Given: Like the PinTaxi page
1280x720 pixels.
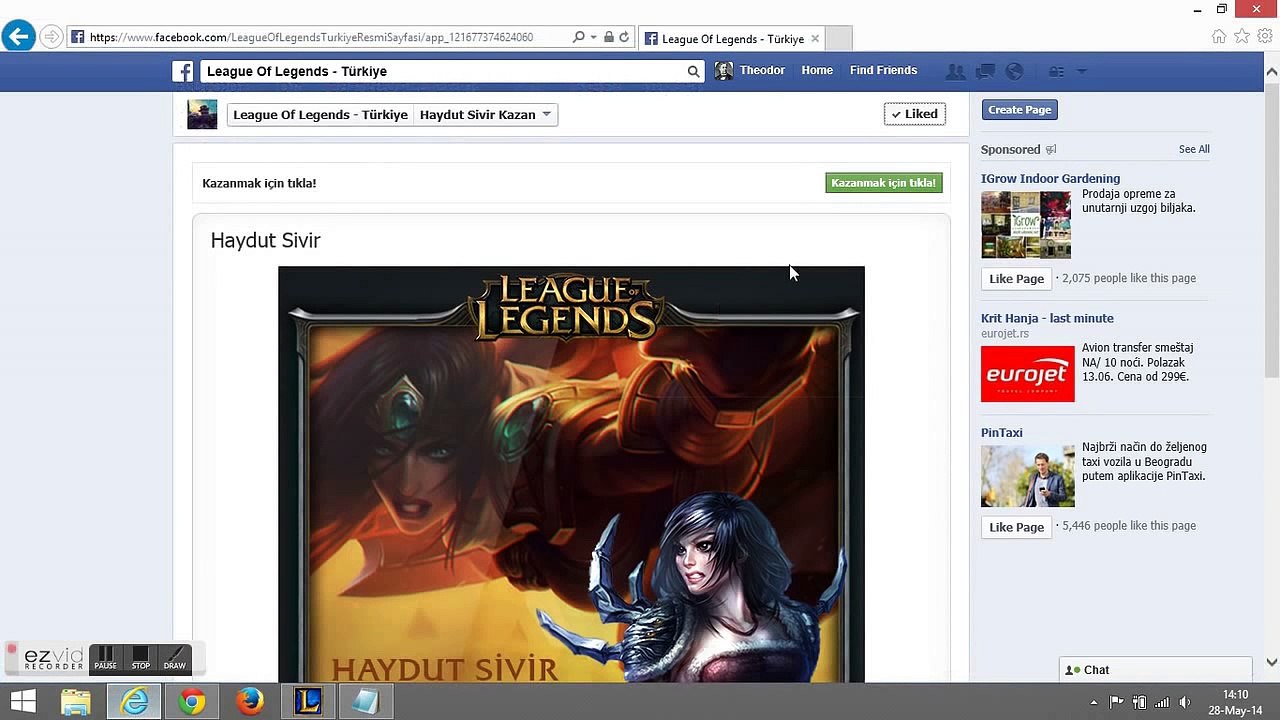Looking at the screenshot, I should tap(1016, 527).
